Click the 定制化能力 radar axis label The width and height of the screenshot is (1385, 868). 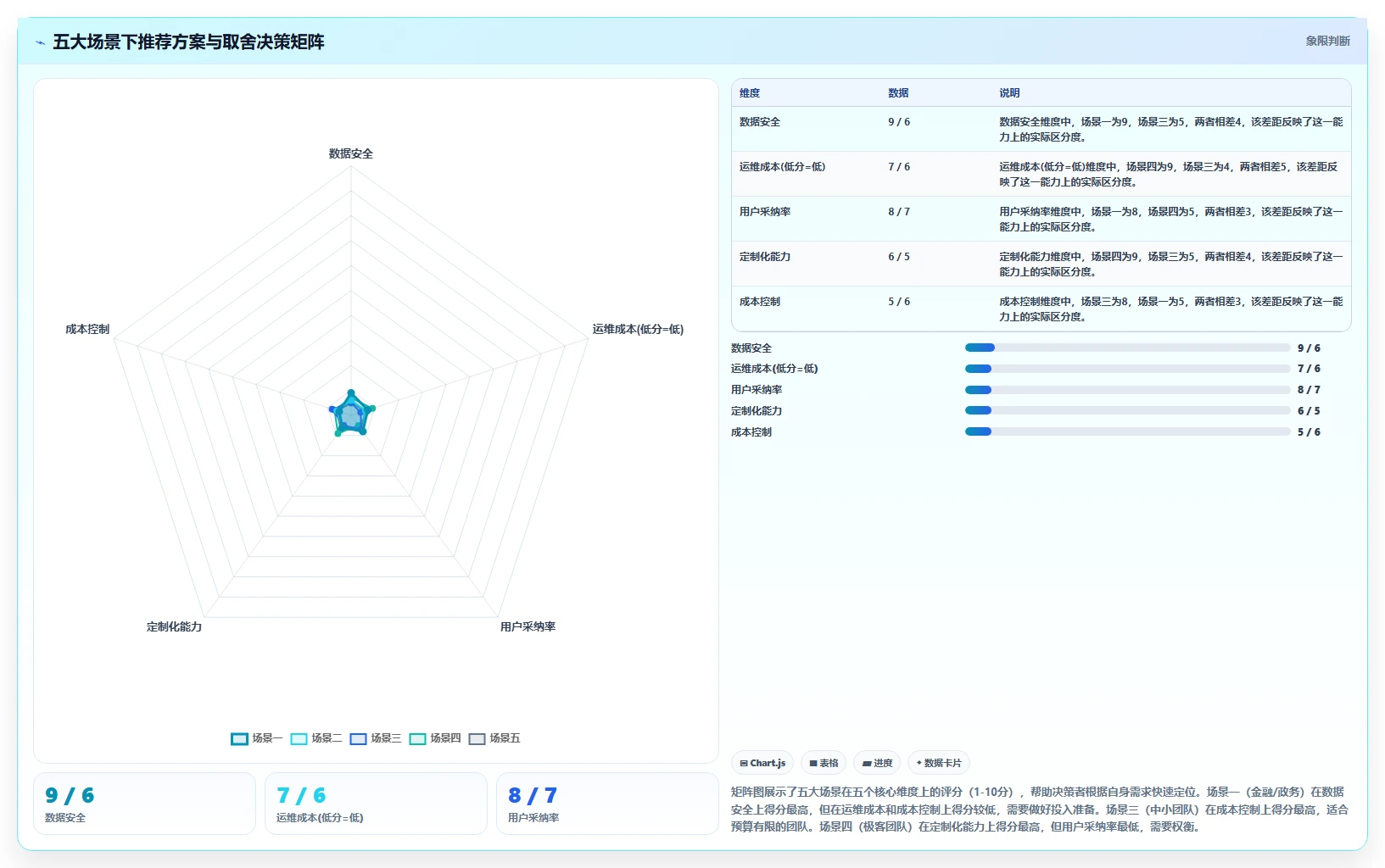pyautogui.click(x=174, y=626)
